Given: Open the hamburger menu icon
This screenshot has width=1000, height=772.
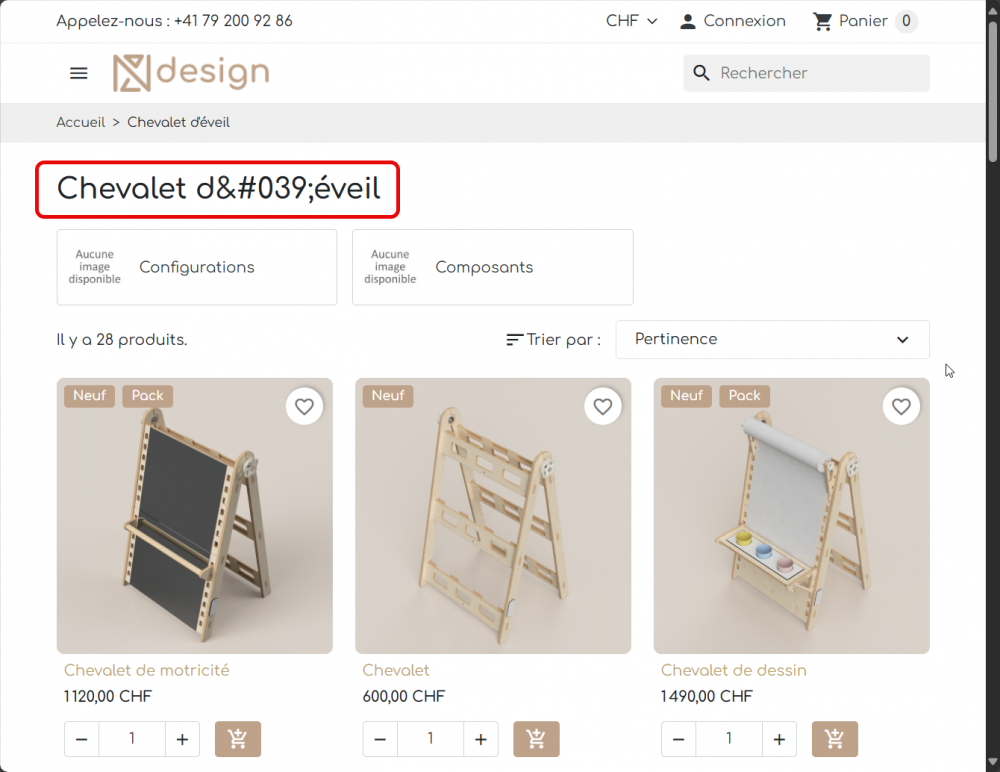Looking at the screenshot, I should pyautogui.click(x=78, y=73).
